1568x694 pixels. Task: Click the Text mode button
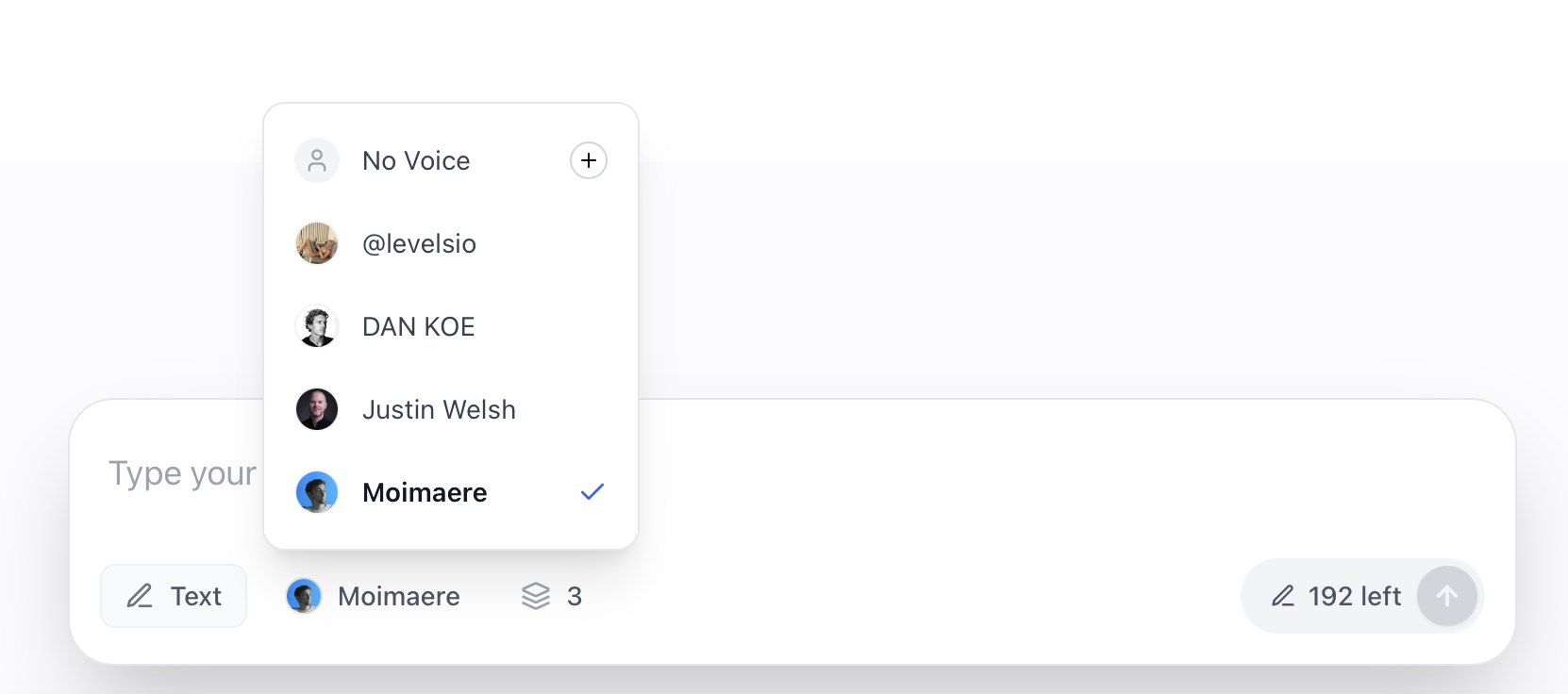point(174,596)
